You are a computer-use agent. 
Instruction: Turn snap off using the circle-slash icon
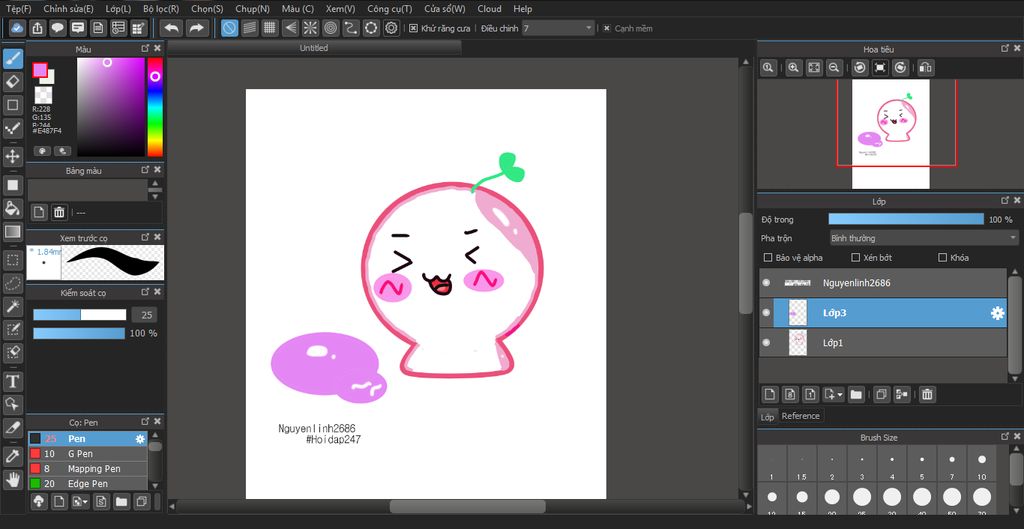(229, 28)
